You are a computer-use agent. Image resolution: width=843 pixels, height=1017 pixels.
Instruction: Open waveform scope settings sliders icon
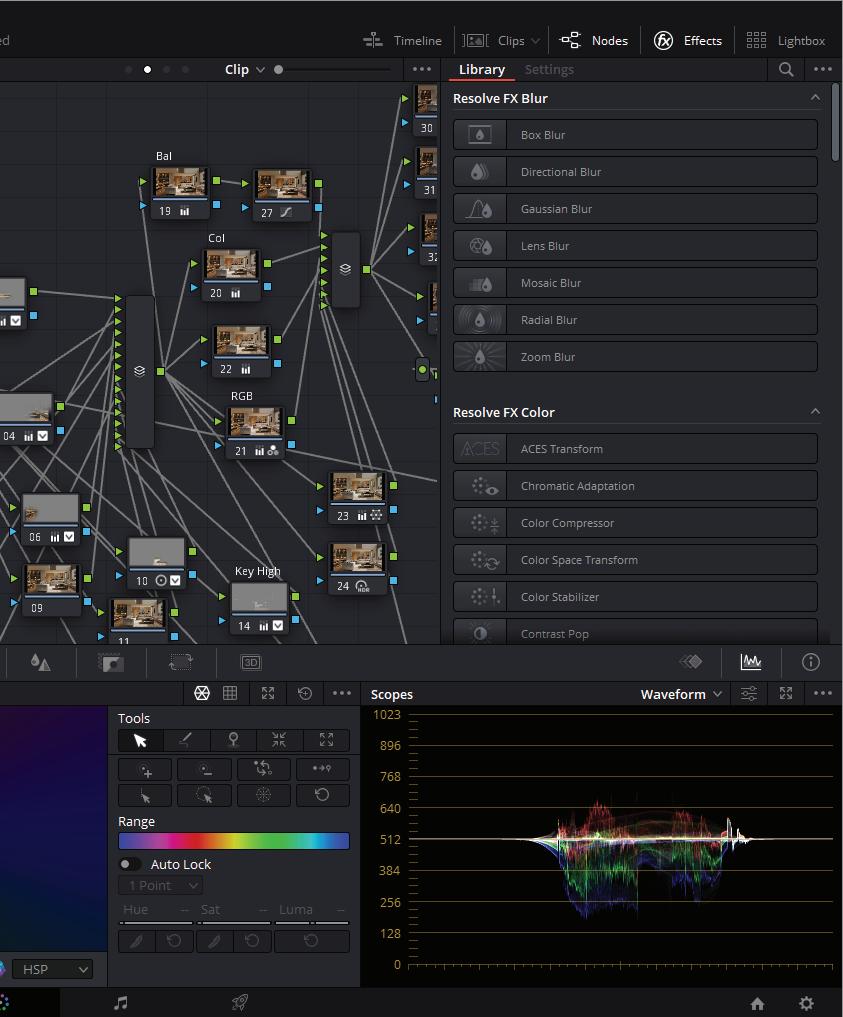(x=749, y=693)
